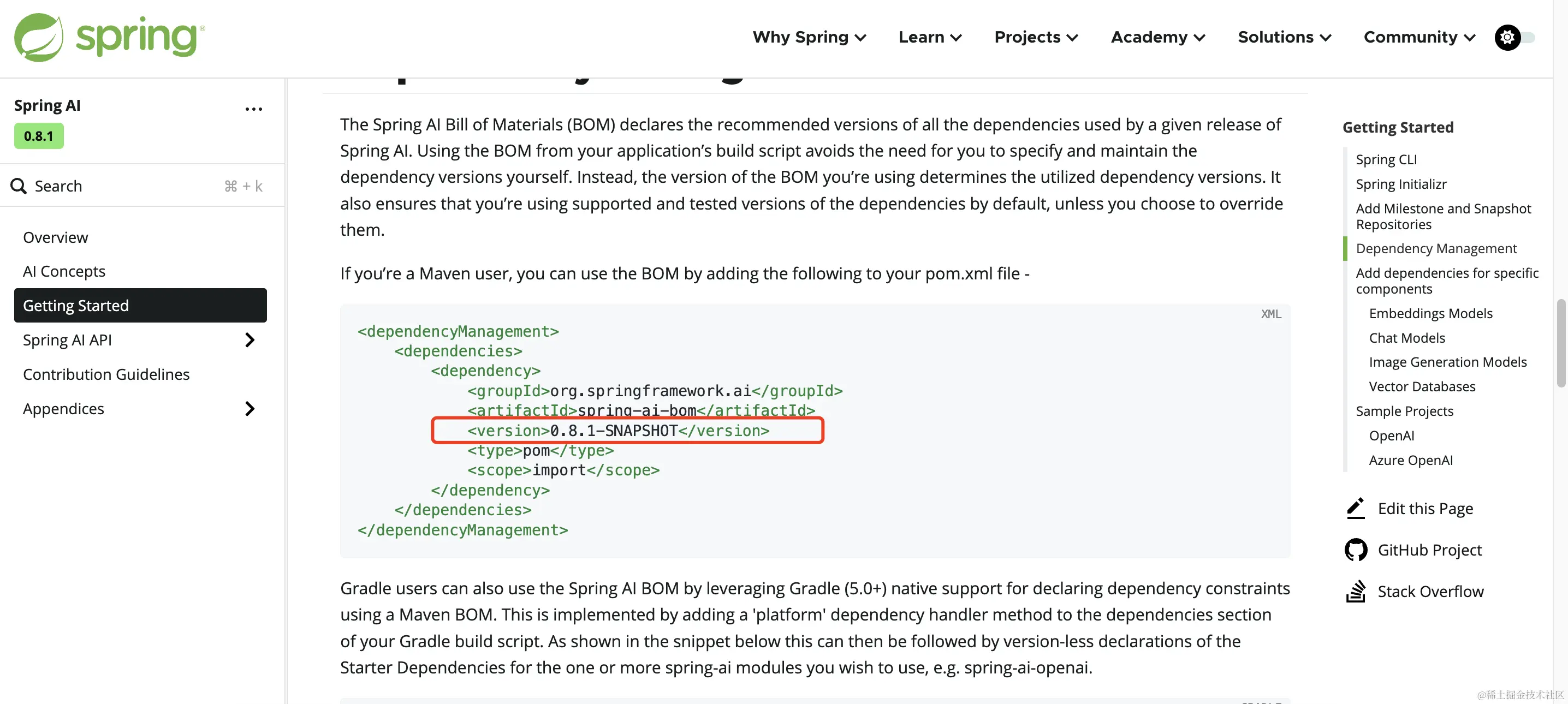This screenshot has height=704, width=1568.
Task: Click the GitHub octocat icon
Action: pos(1356,550)
